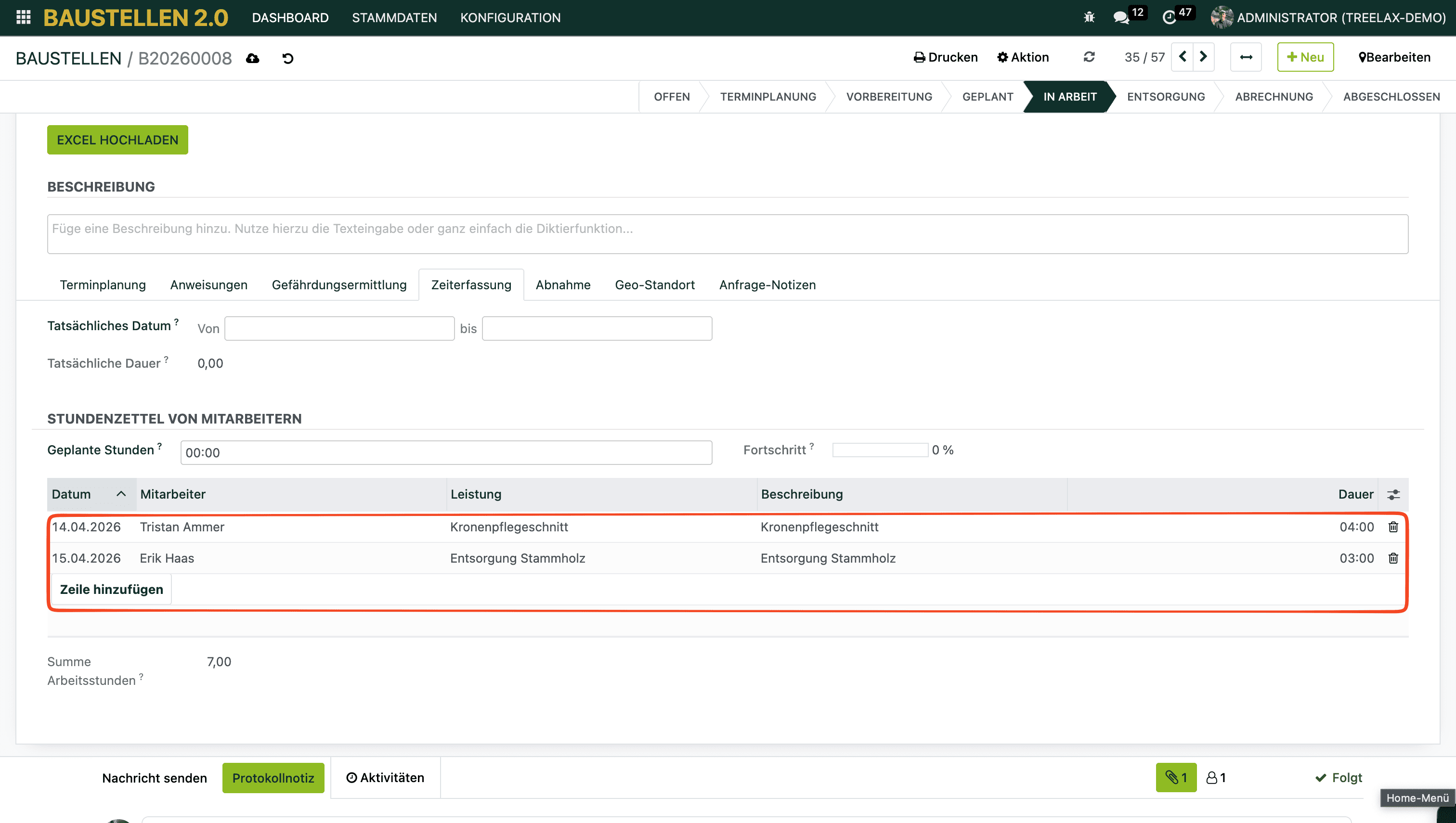Image resolution: width=1456 pixels, height=823 pixels.
Task: Delete the Erik Haas timesheet row
Action: tap(1393, 558)
